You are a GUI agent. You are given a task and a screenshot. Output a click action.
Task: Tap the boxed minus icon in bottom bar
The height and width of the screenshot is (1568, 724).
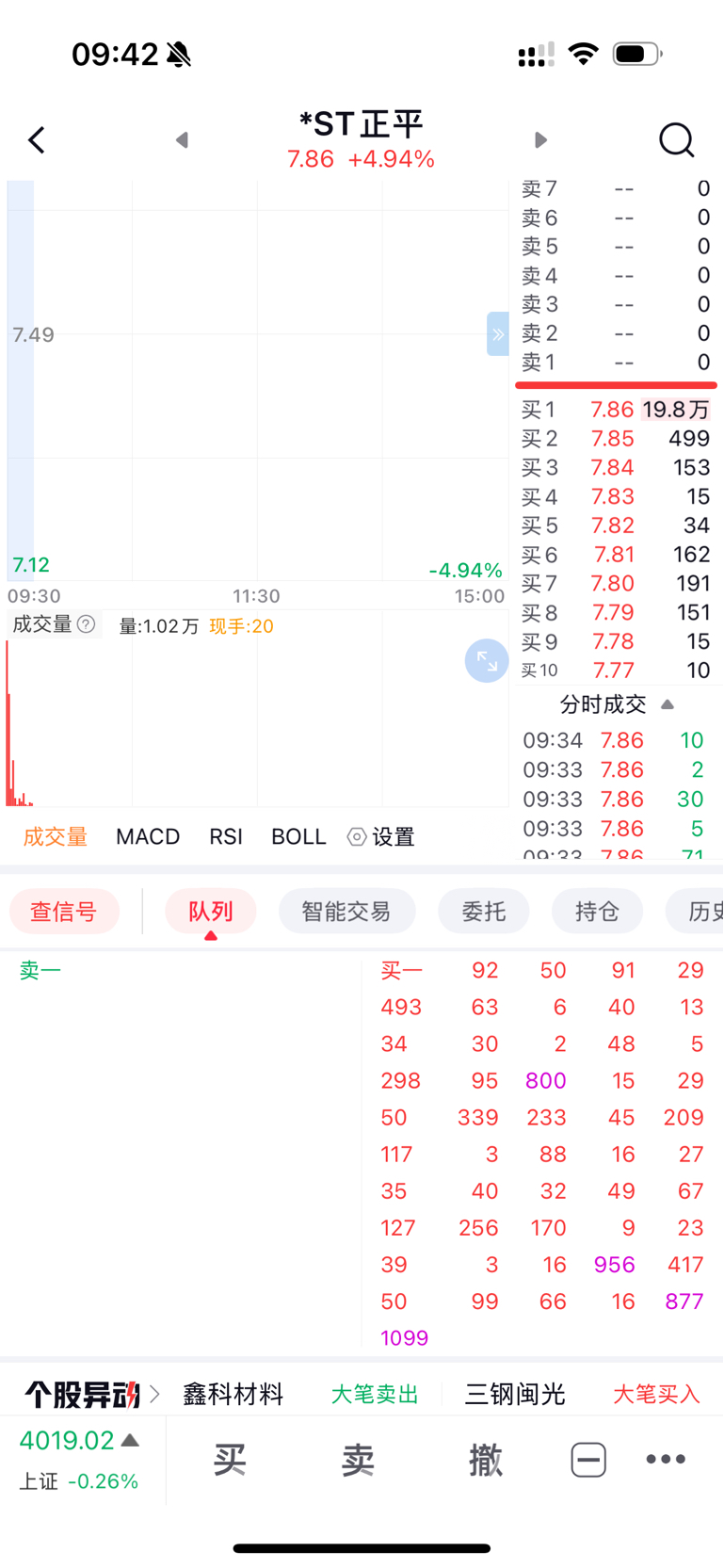point(588,1460)
